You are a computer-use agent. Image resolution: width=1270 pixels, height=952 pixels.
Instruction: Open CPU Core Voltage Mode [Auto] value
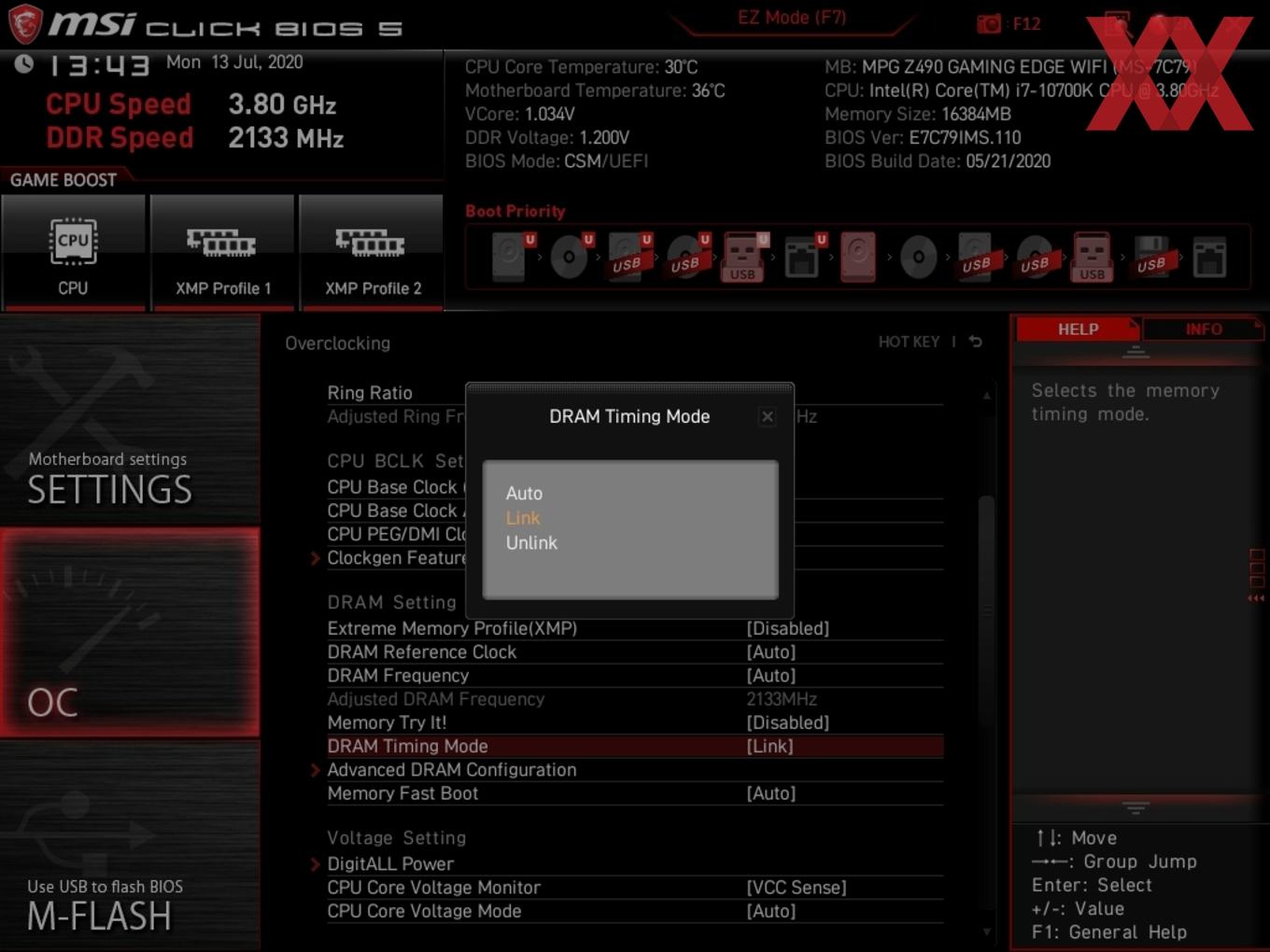point(771,911)
